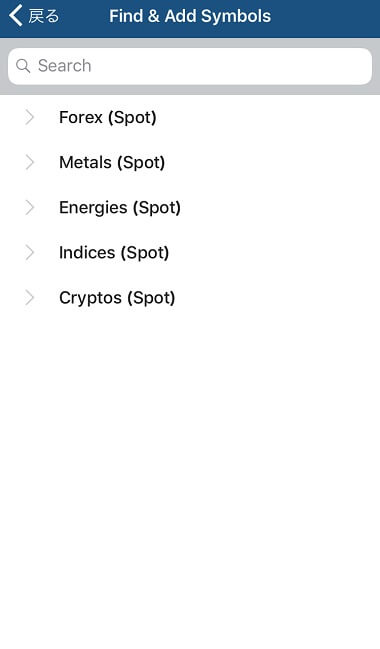The image size is (380, 649).
Task: Click the empty area below Cryptos (Spot)
Action: coord(190,476)
